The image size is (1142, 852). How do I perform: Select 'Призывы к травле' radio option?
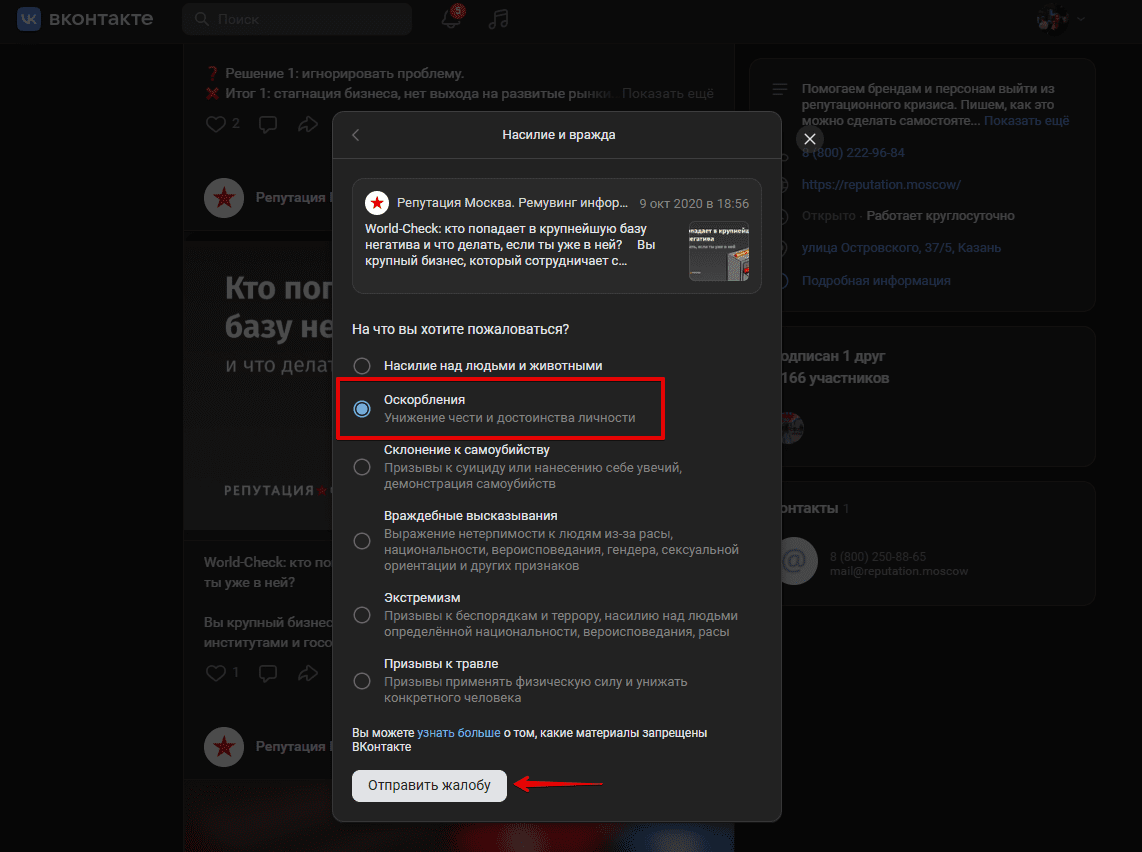[x=362, y=681]
